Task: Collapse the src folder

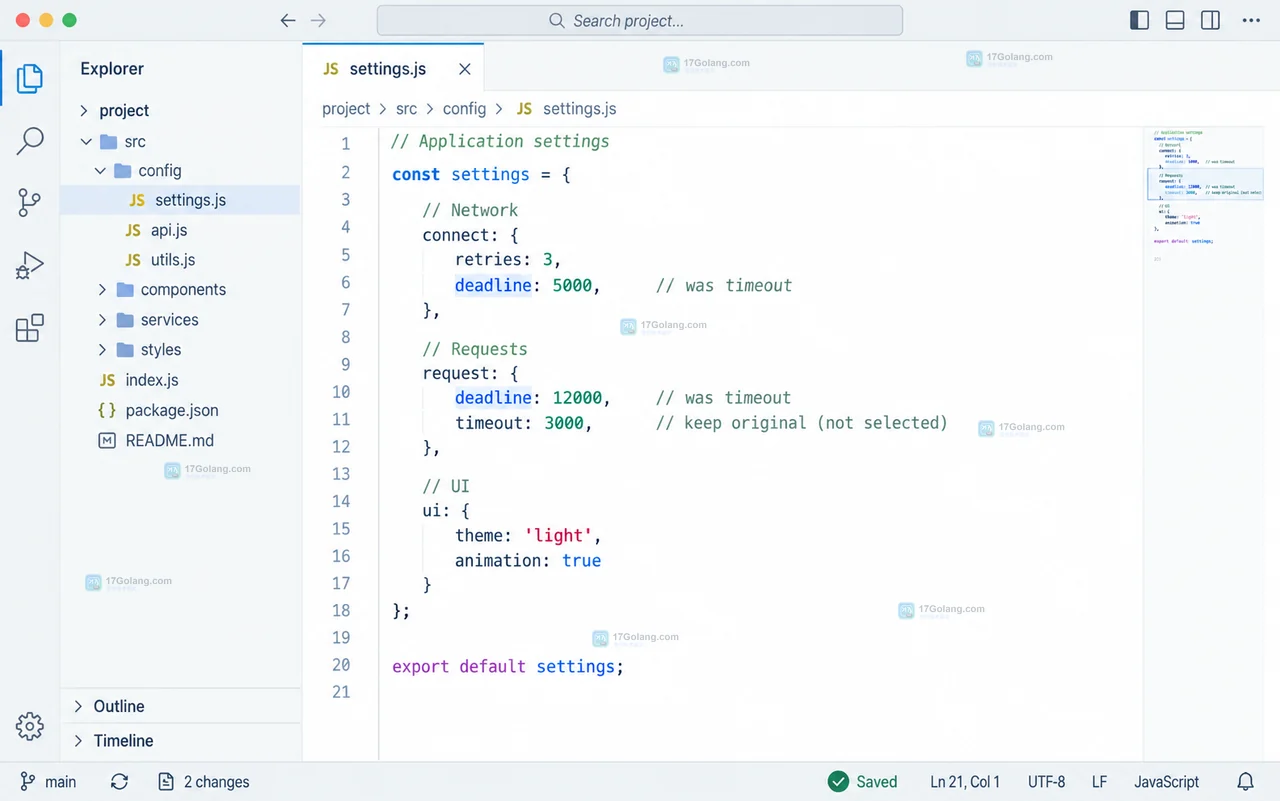Action: (86, 142)
